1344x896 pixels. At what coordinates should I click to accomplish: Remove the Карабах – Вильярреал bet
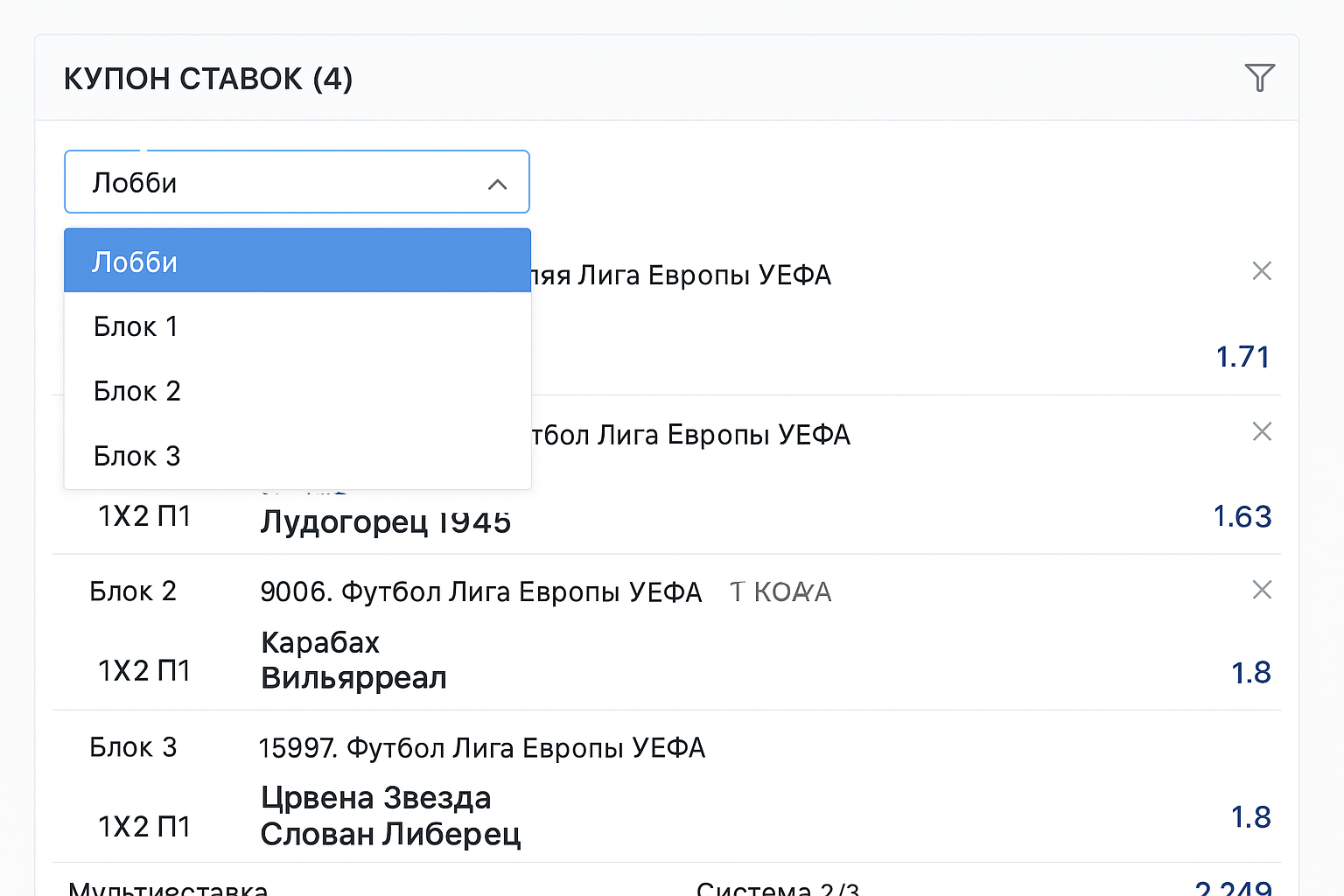1262,590
